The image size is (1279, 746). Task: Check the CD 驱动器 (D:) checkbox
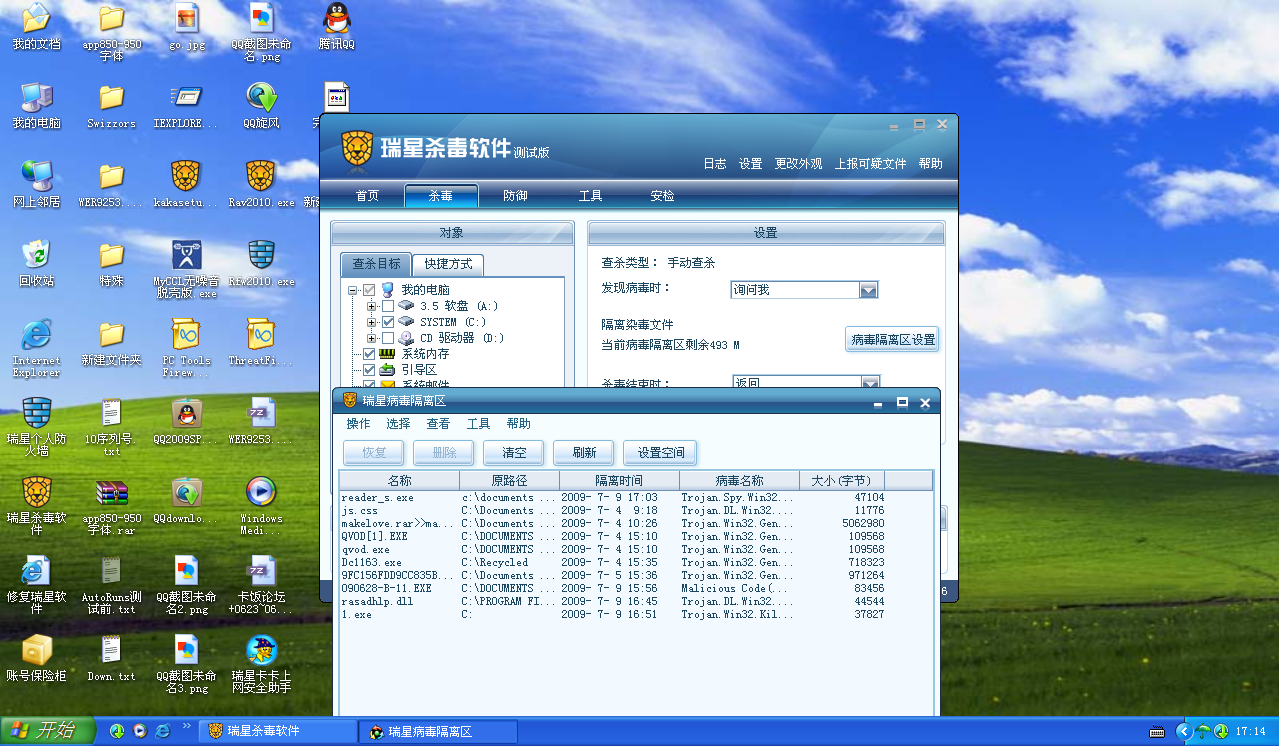(388, 338)
